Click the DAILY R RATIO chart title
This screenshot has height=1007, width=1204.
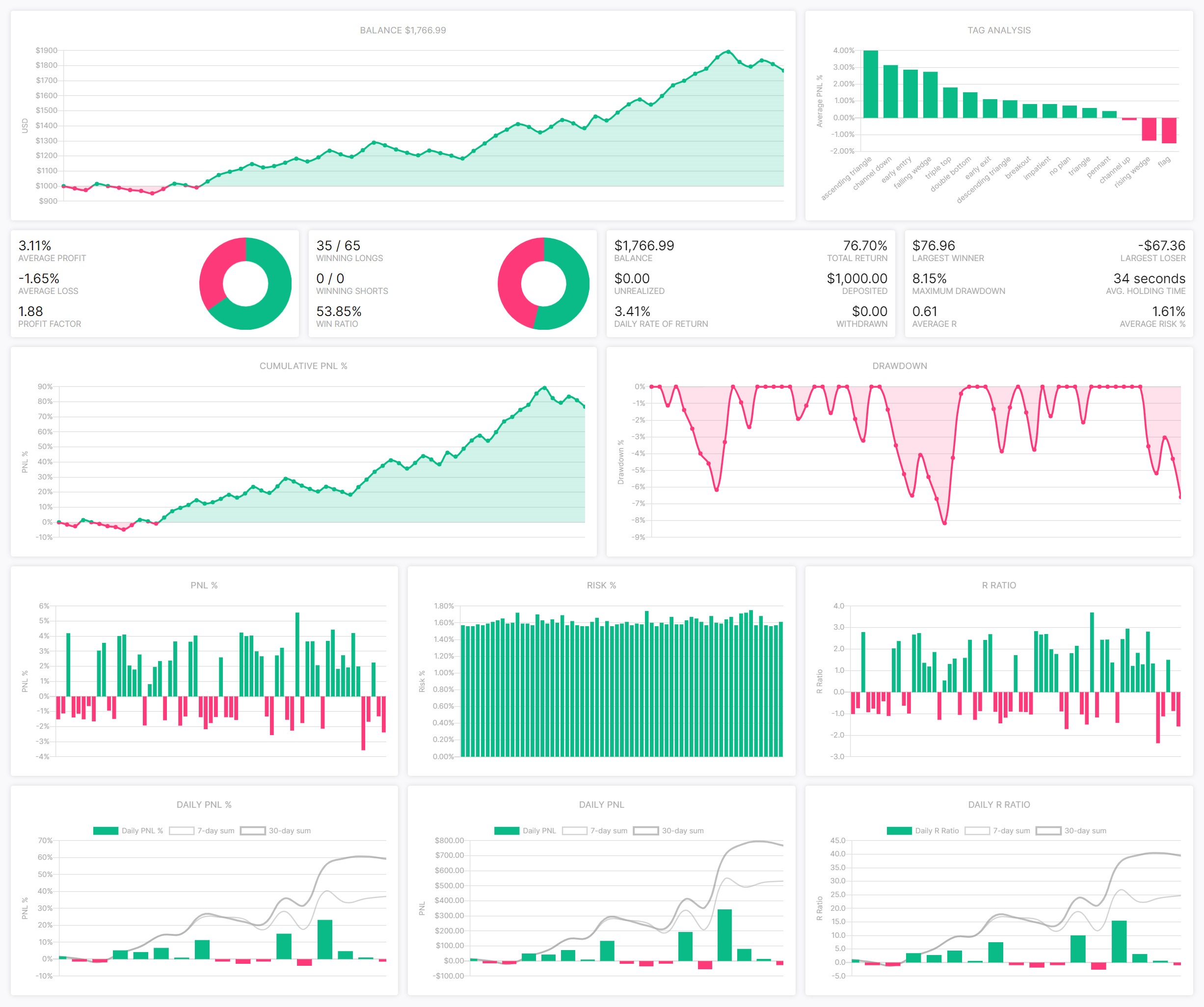point(999,805)
